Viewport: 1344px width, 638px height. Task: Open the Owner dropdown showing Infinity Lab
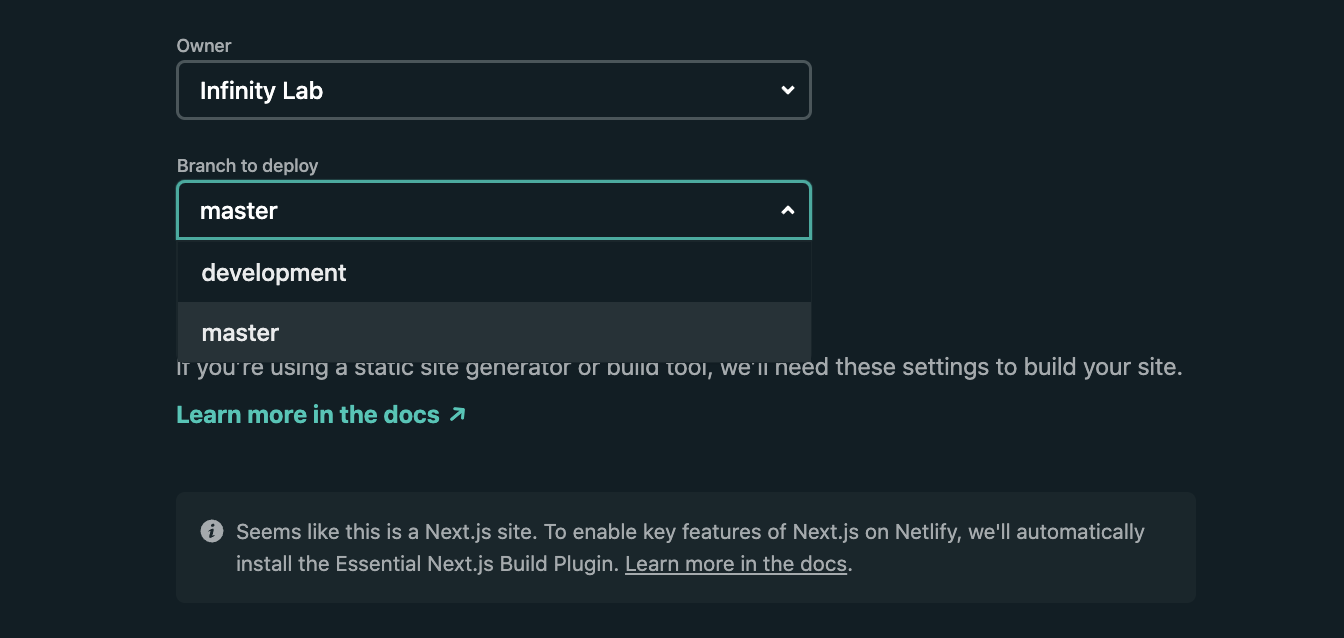[493, 91]
